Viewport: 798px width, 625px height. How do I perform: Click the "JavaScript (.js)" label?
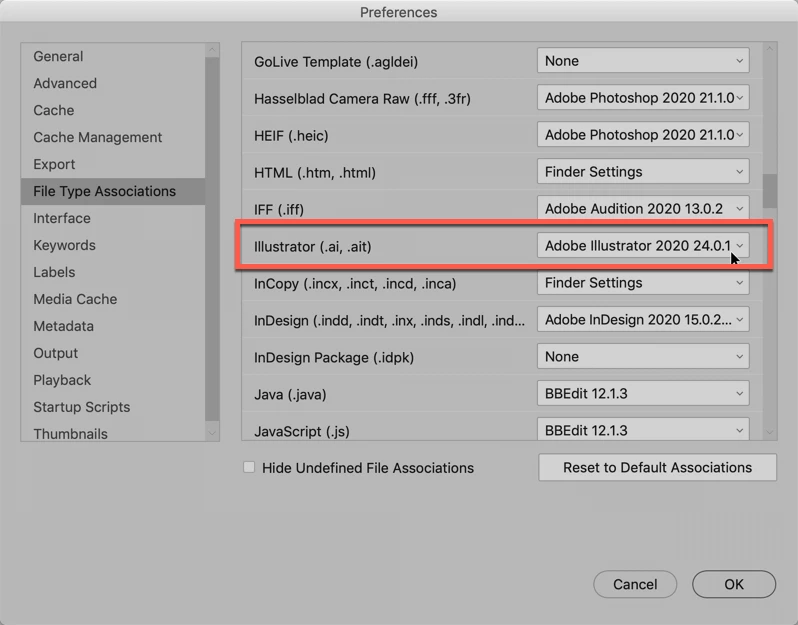point(301,431)
